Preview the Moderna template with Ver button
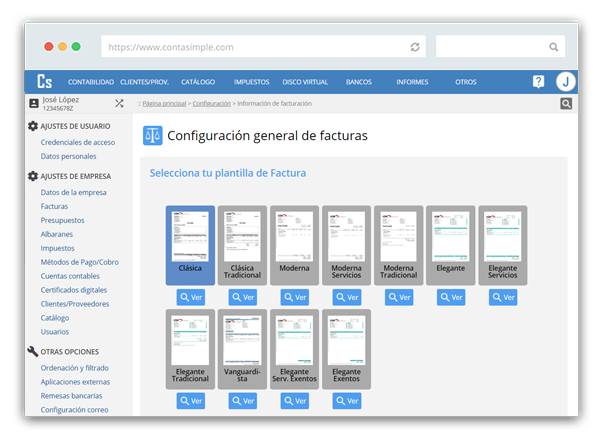 pos(294,297)
